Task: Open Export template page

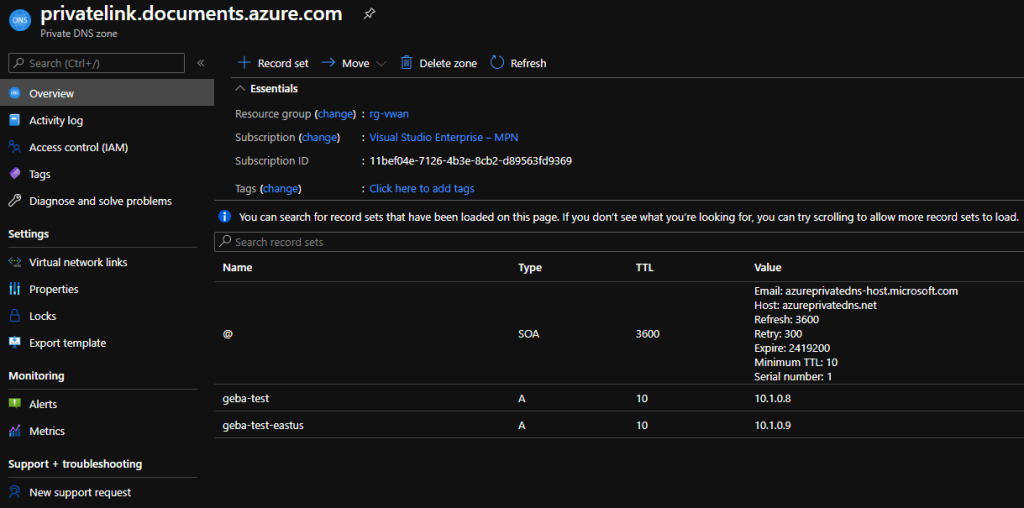Action: point(67,343)
